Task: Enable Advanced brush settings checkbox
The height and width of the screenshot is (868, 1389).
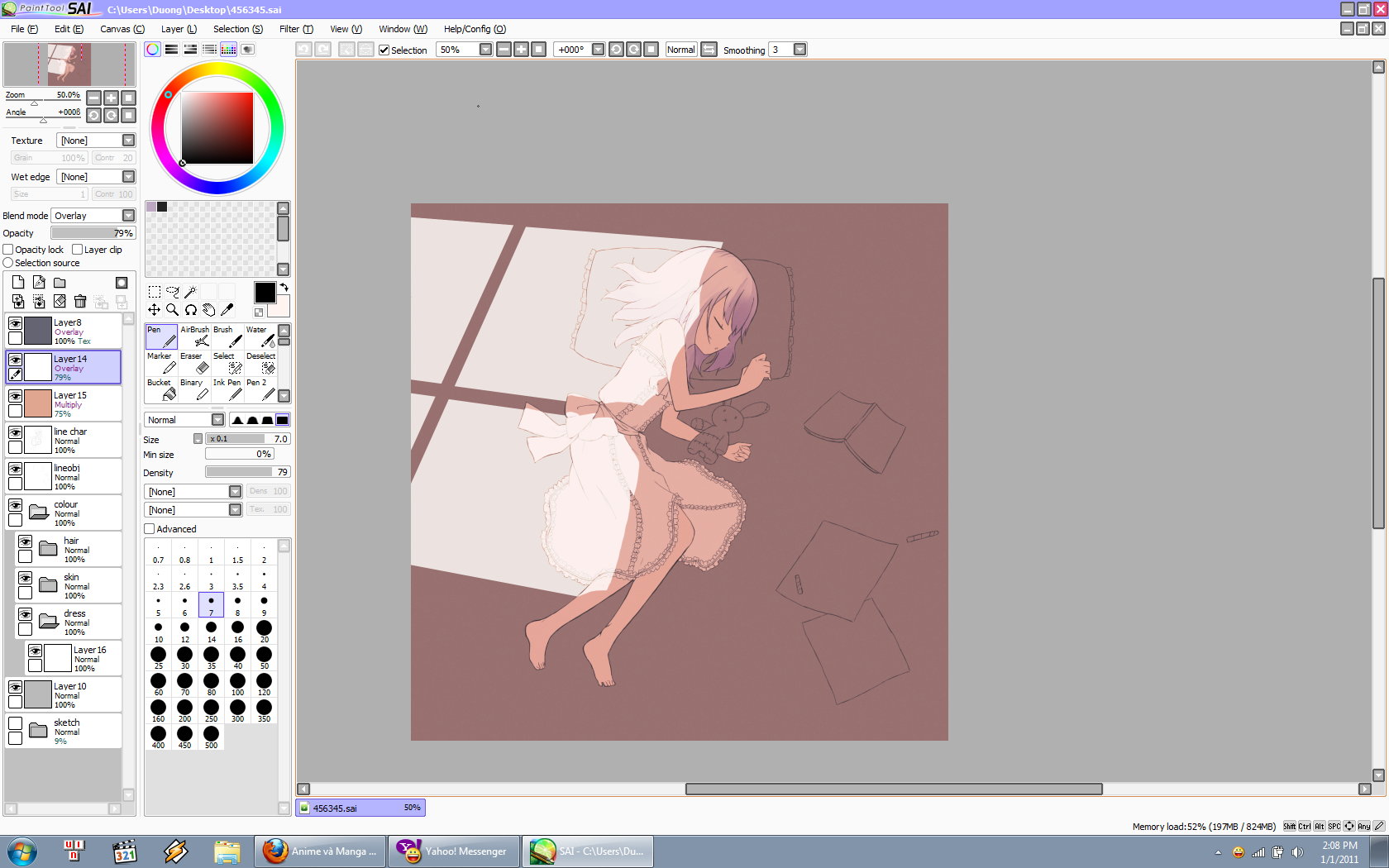Action: pyautogui.click(x=150, y=529)
